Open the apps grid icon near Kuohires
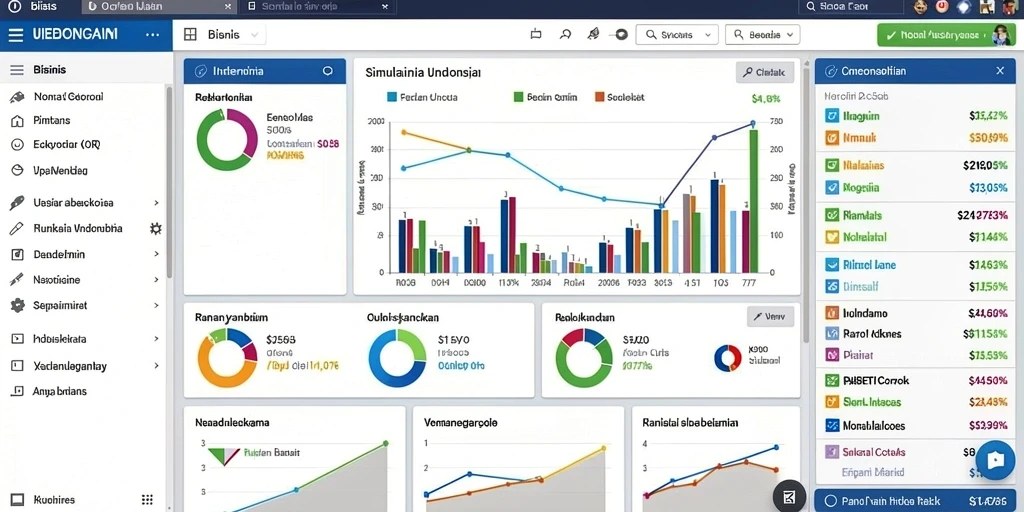1024x512 pixels. coord(147,500)
